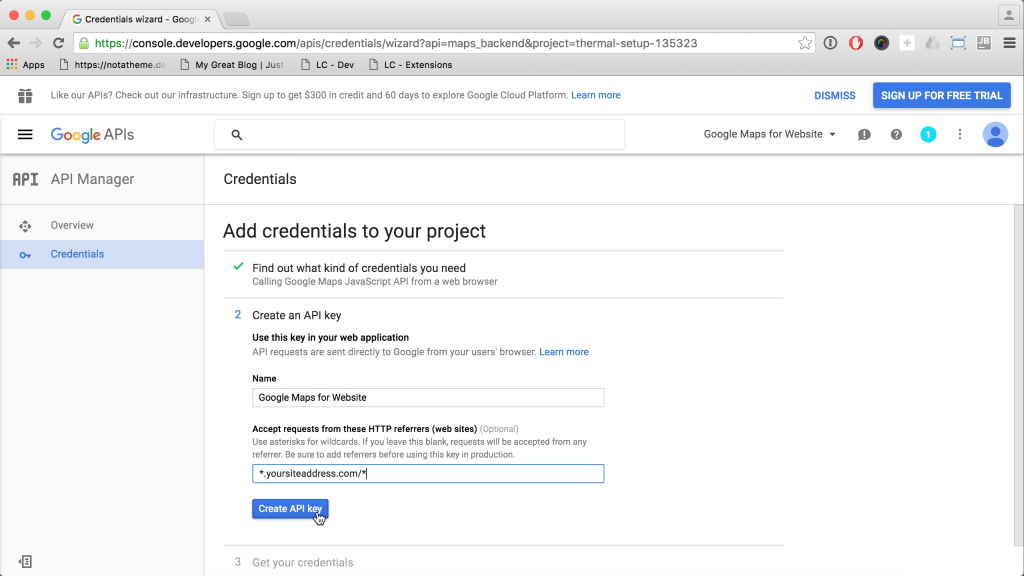Focus the Google APIs search box

click(x=420, y=134)
